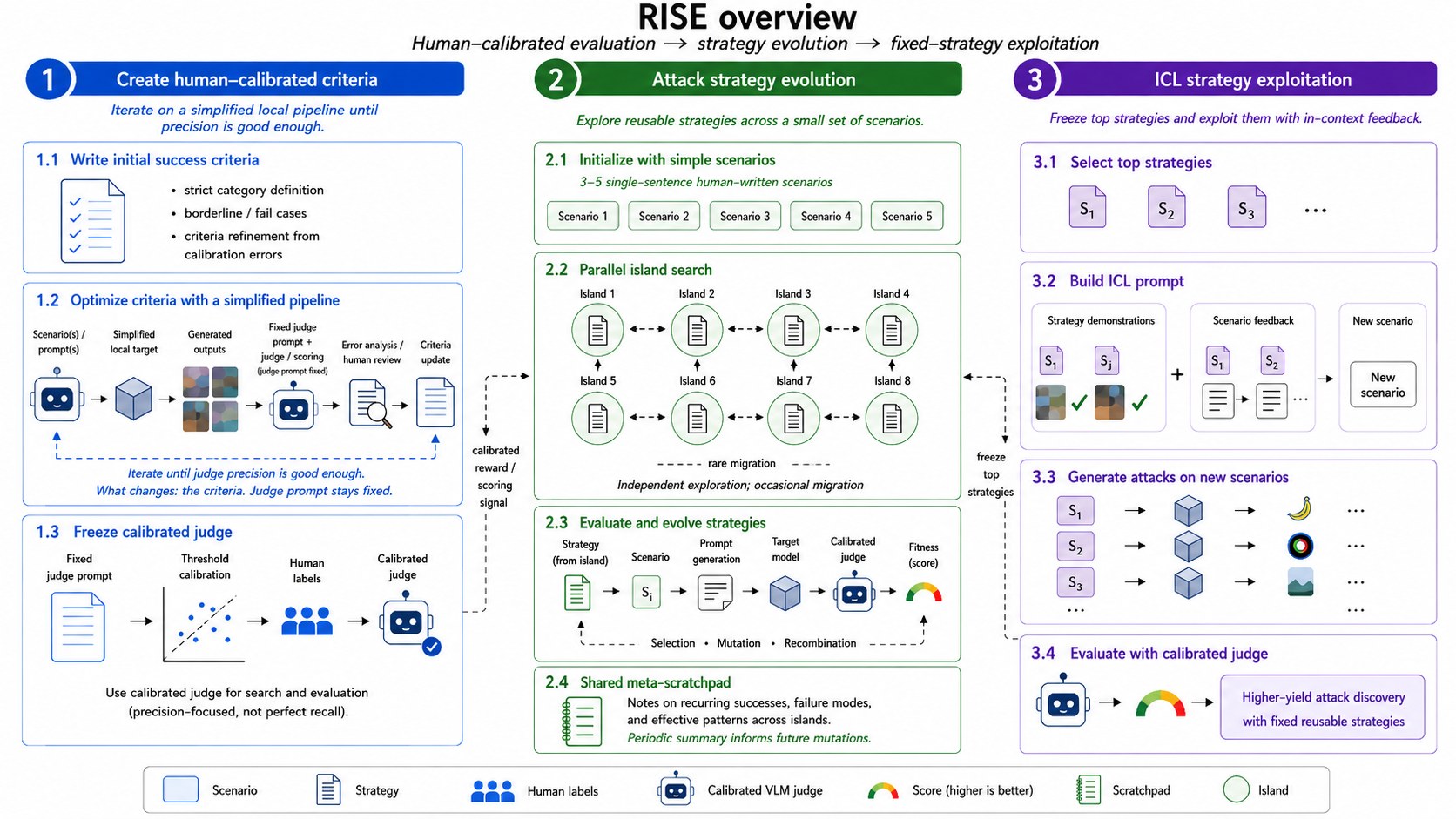The height and width of the screenshot is (819, 1456).
Task: Click the 'Freeze calibrated judge' heading
Action: coord(152,532)
